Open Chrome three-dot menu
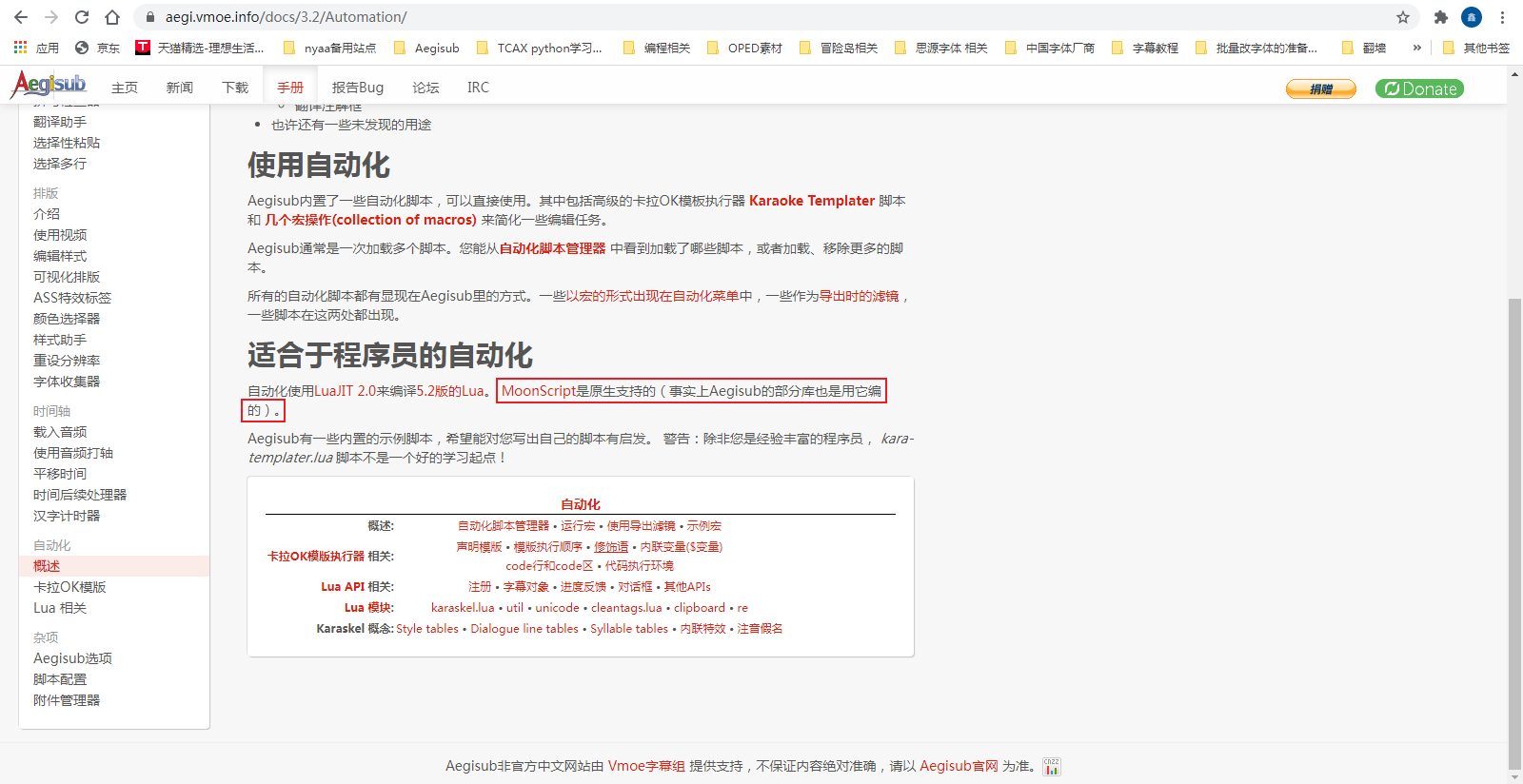 click(1502, 17)
